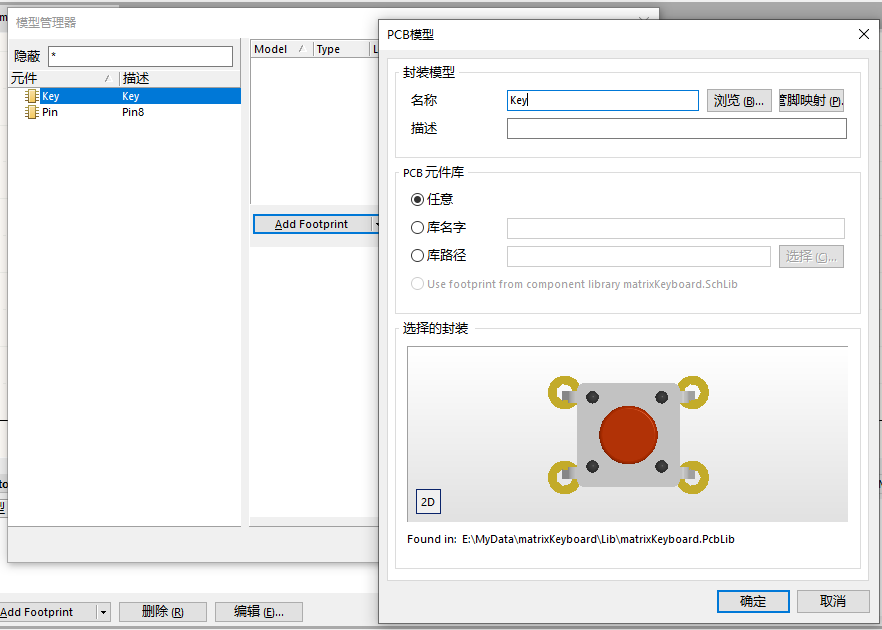Focus the 隐蔽 filter text box
Screen dimensions: 882x630
(x=140, y=56)
